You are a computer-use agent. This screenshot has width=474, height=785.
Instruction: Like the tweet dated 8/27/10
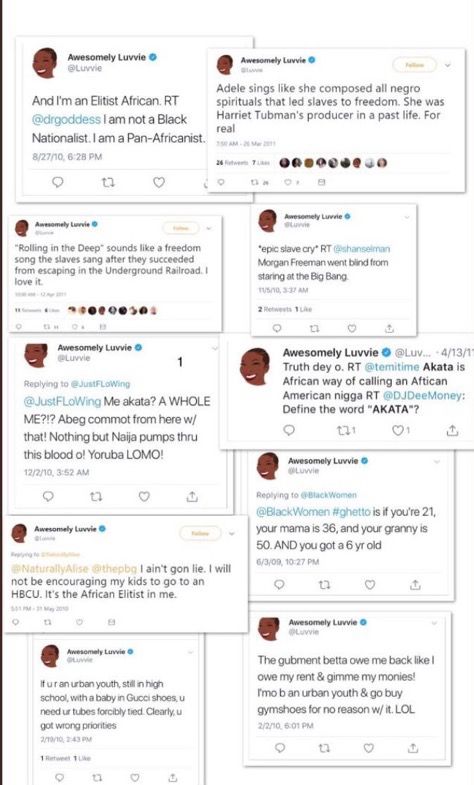click(159, 183)
